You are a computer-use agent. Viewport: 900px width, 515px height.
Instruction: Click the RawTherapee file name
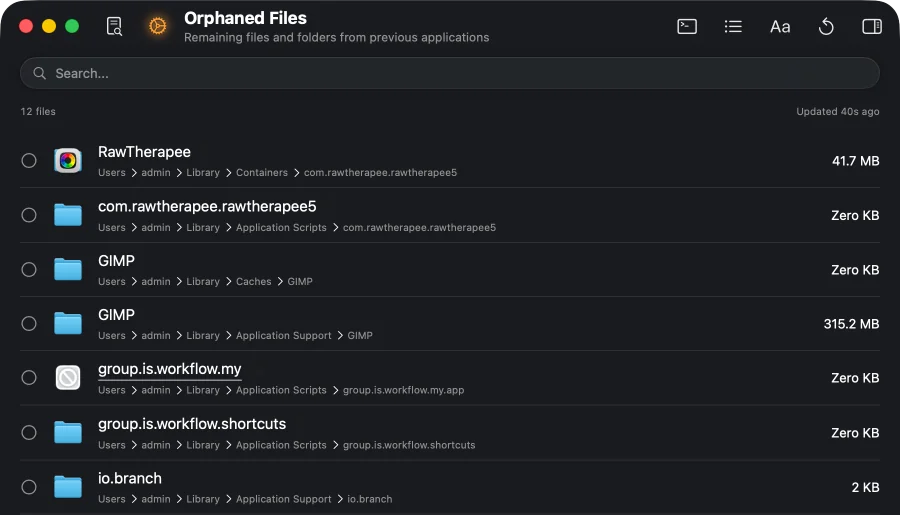pos(144,152)
